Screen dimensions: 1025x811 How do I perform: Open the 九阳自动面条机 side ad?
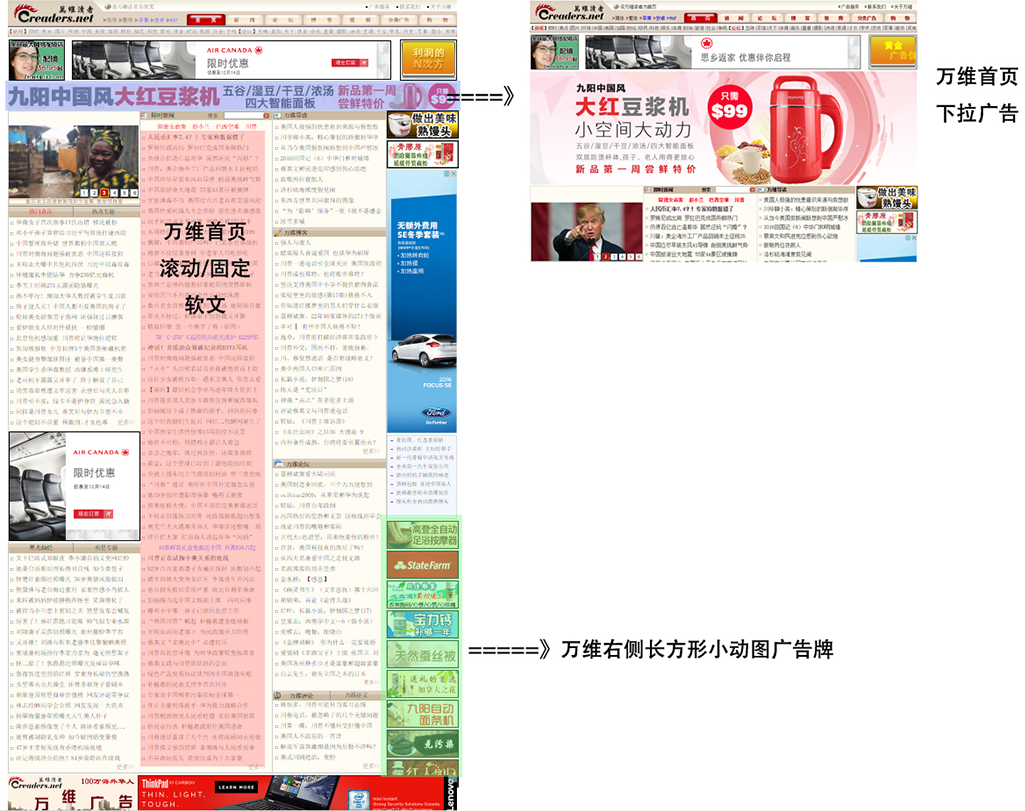(422, 714)
